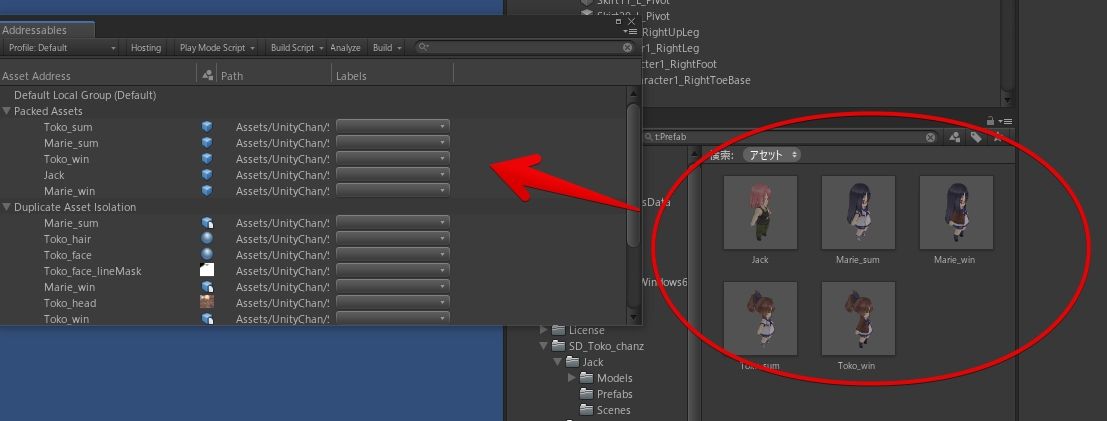This screenshot has height=421, width=1107.
Task: Select Default Local Group (Default) row
Action: tap(313, 95)
